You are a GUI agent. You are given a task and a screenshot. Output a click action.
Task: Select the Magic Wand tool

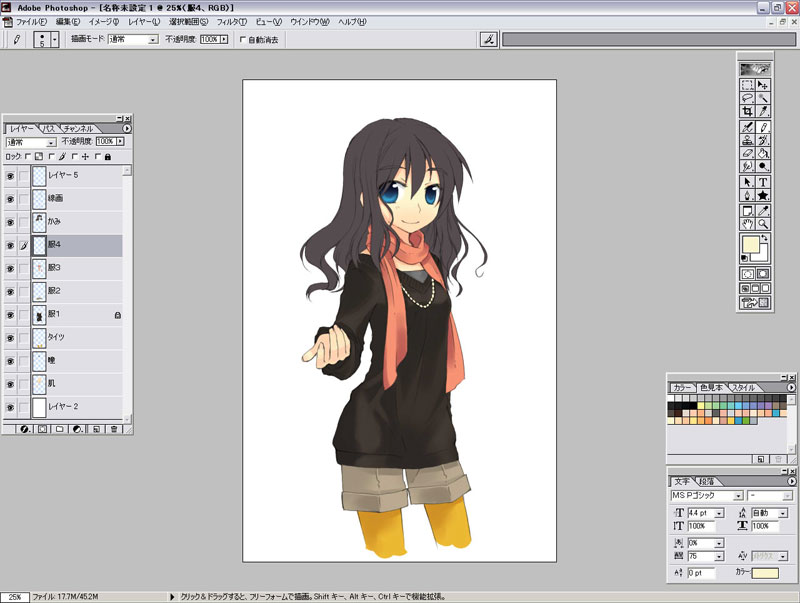(763, 98)
